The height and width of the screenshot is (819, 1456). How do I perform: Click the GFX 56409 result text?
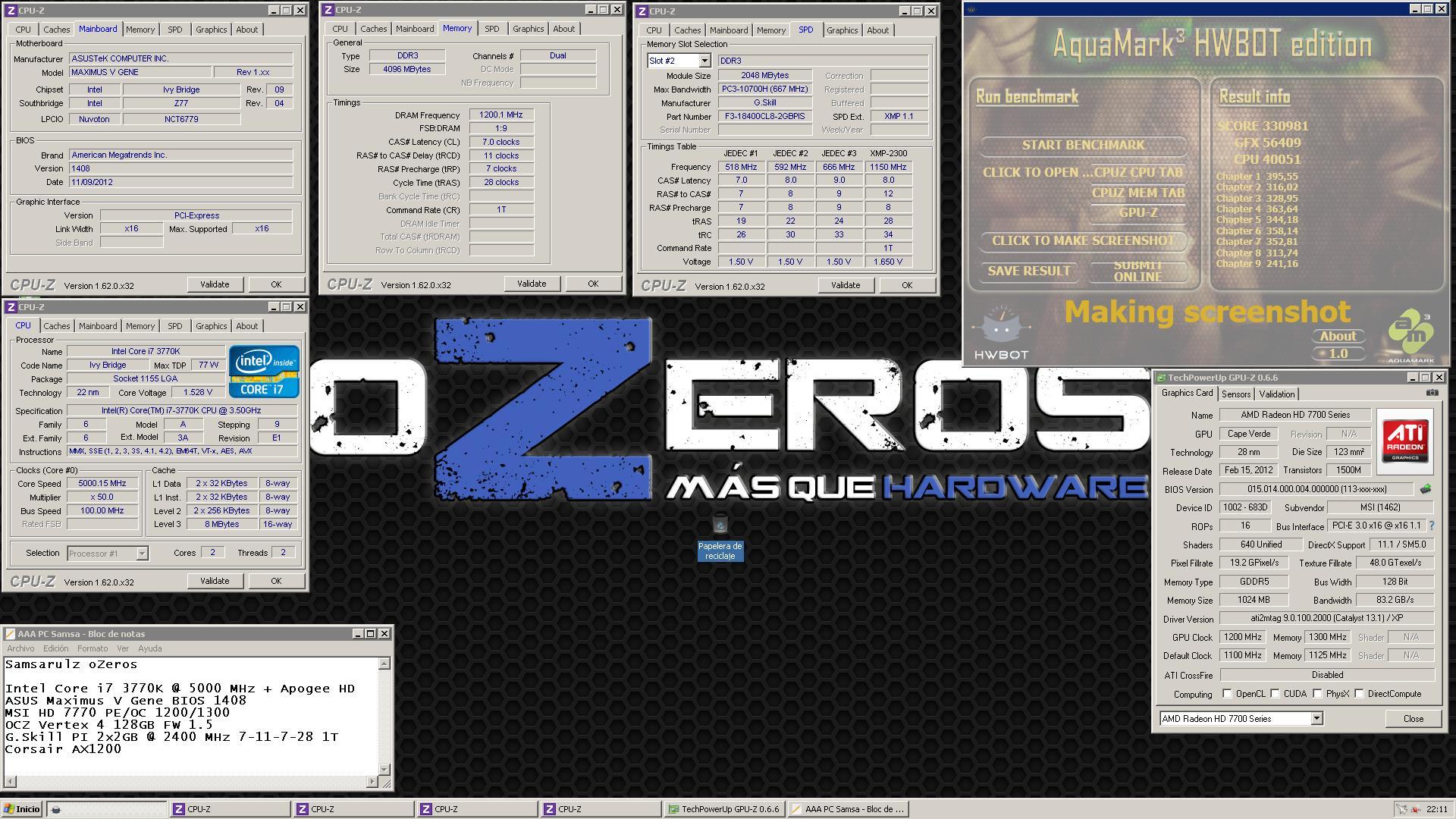click(x=1267, y=143)
